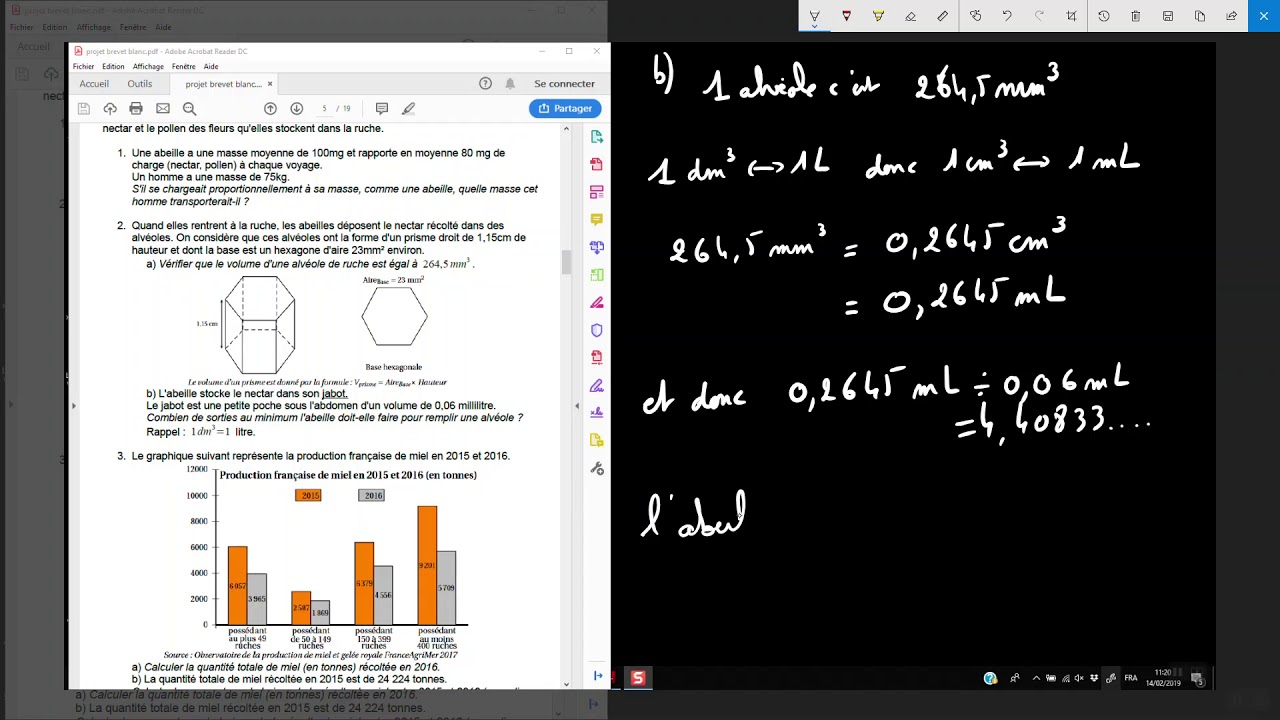
Task: Redo the ink stroke
Action: pyautogui.click(x=1039, y=16)
